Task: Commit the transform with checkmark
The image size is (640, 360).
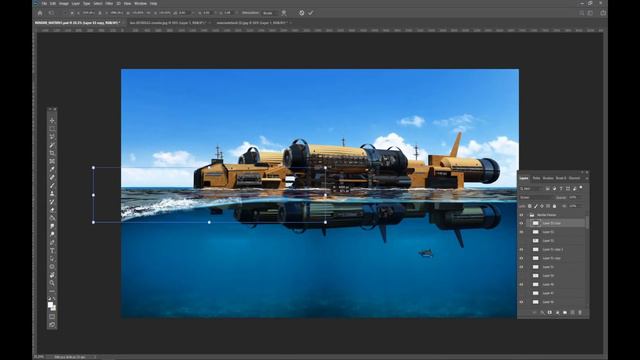Action: (x=311, y=13)
